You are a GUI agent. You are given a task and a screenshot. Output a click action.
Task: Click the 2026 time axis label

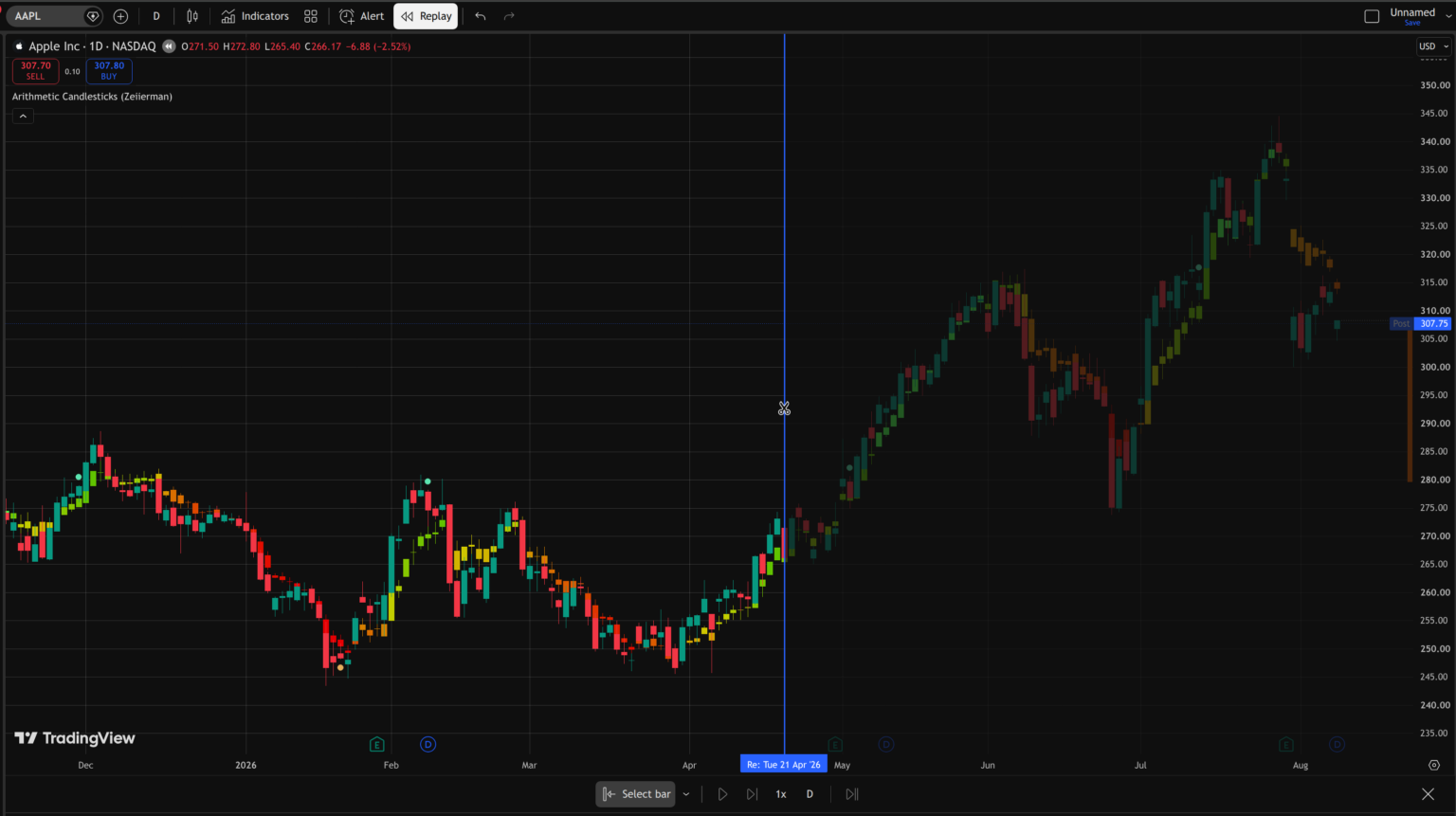point(246,765)
